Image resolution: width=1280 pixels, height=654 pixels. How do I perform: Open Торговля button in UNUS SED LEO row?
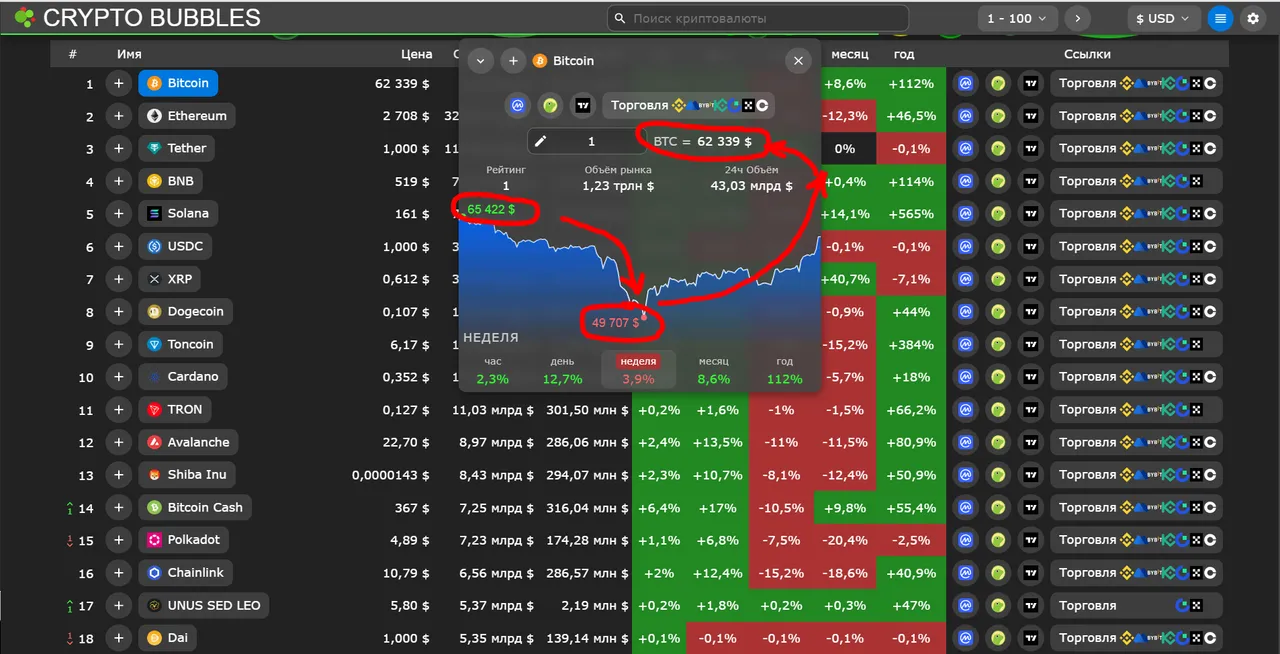[1136, 605]
